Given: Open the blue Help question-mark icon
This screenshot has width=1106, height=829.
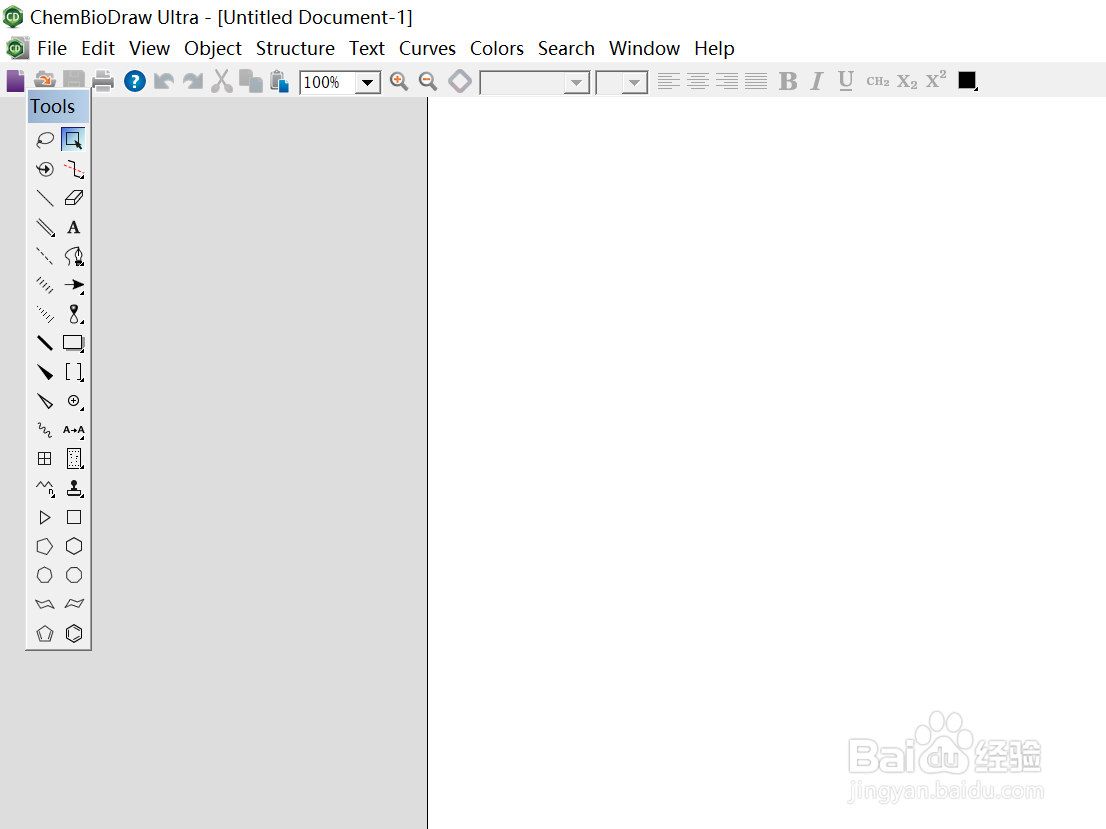Looking at the screenshot, I should (x=135, y=81).
